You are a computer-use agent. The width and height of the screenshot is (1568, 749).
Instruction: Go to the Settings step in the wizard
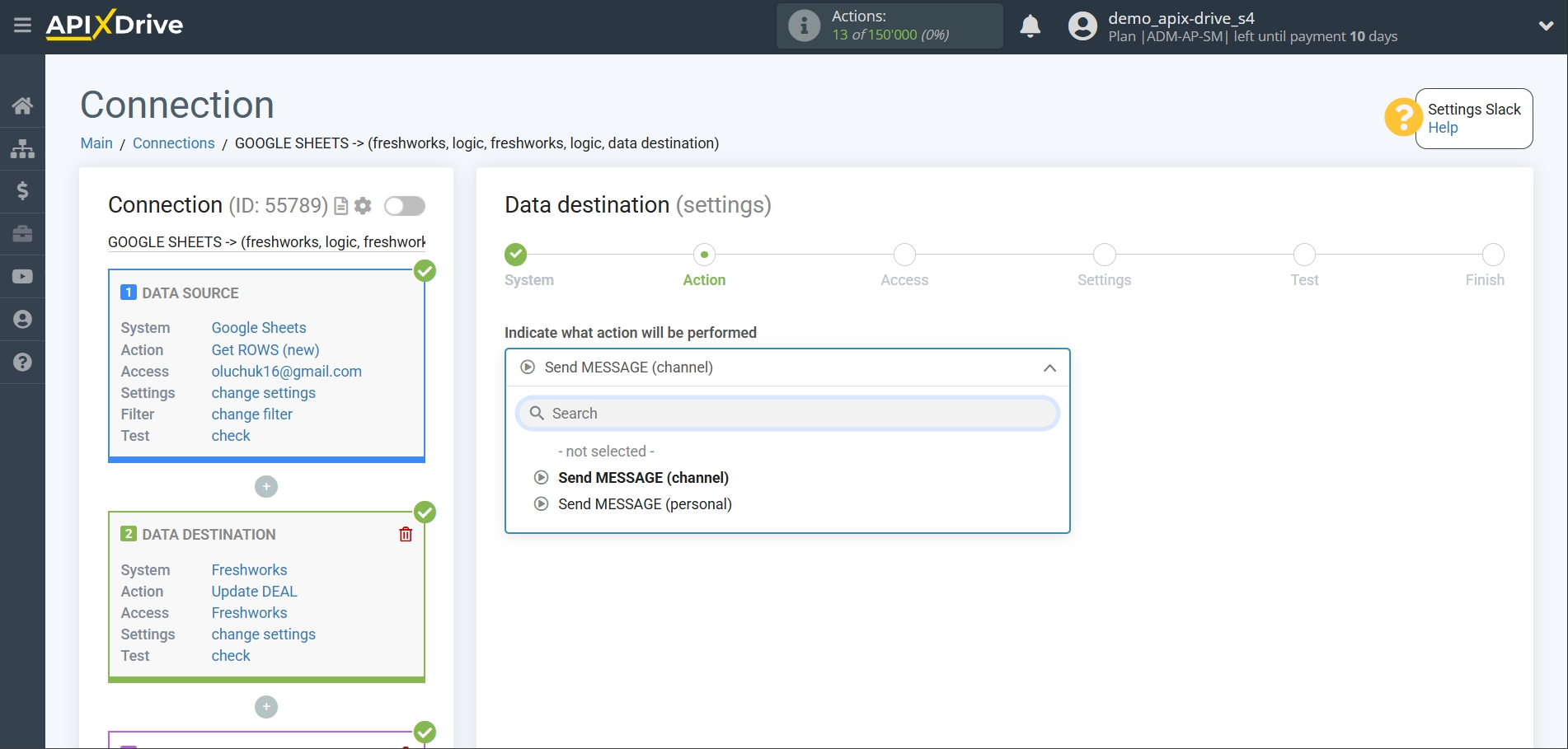pyautogui.click(x=1105, y=255)
